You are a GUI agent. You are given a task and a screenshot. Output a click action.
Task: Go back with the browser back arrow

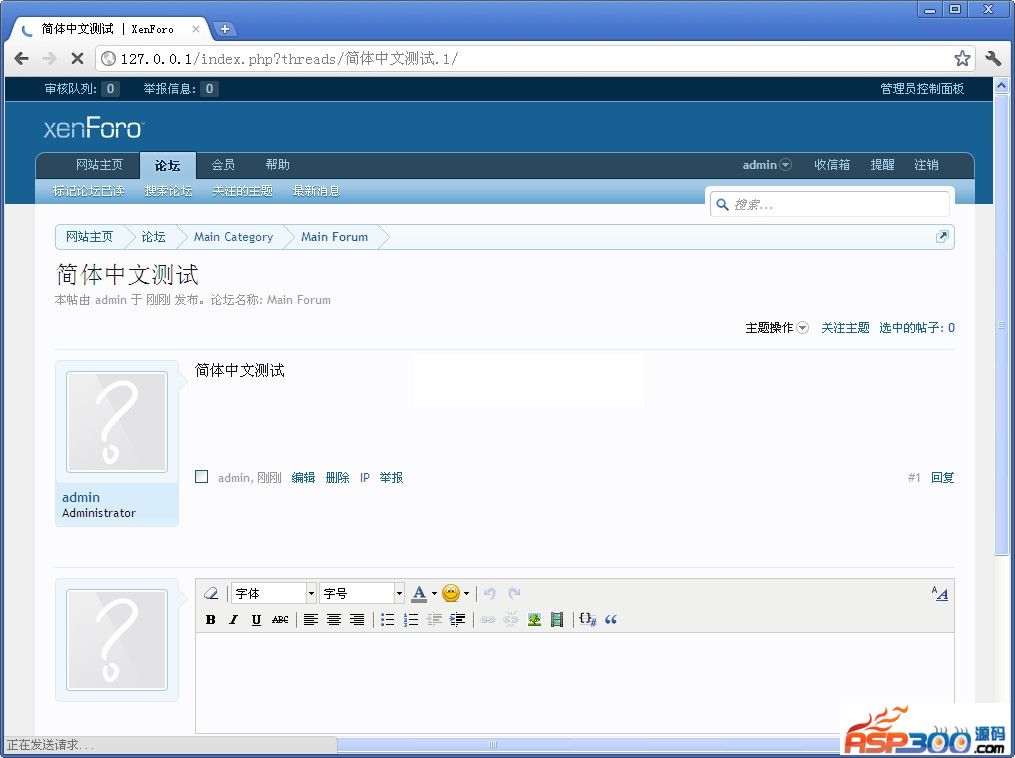(21, 59)
